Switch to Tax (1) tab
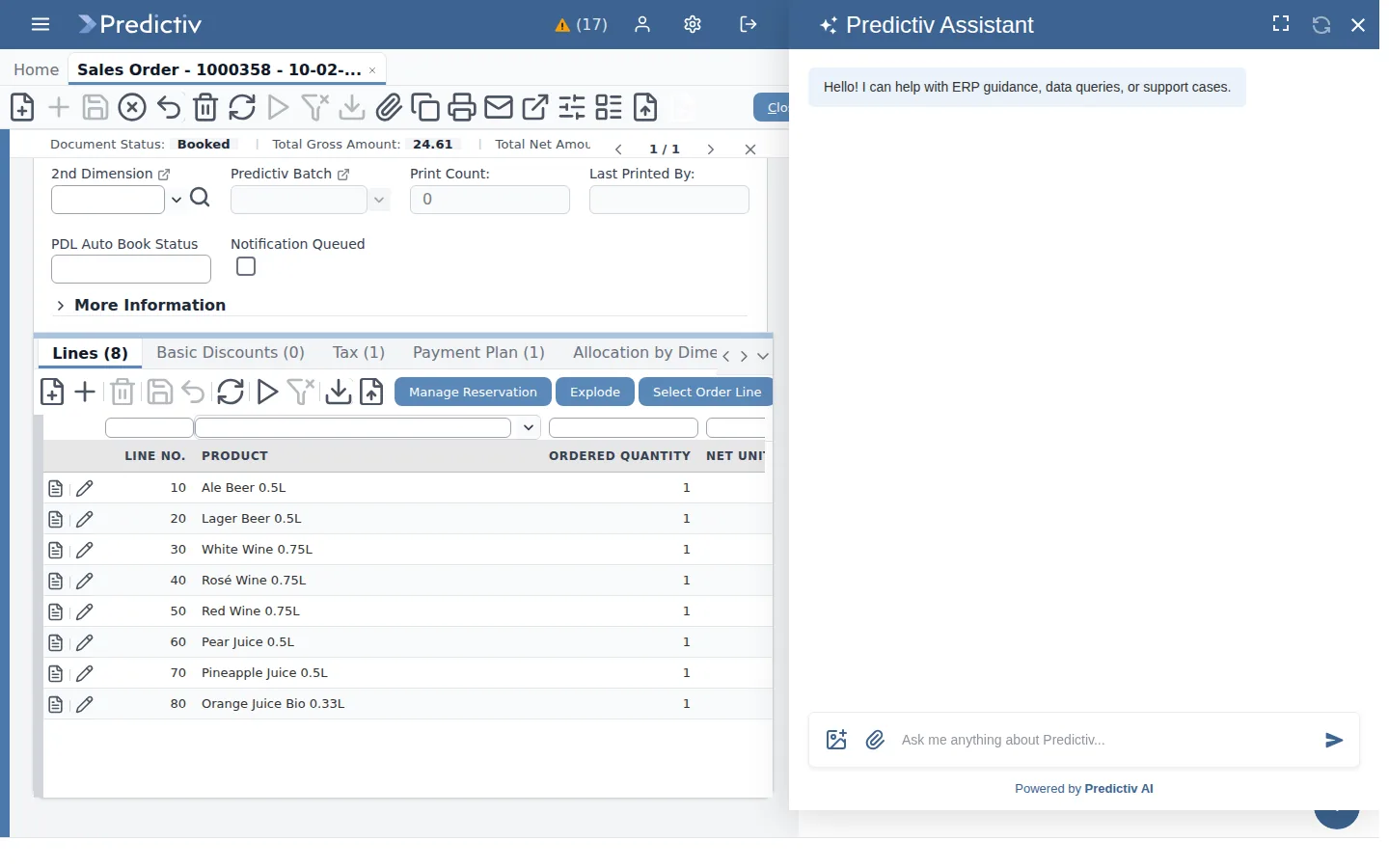 [x=359, y=353]
